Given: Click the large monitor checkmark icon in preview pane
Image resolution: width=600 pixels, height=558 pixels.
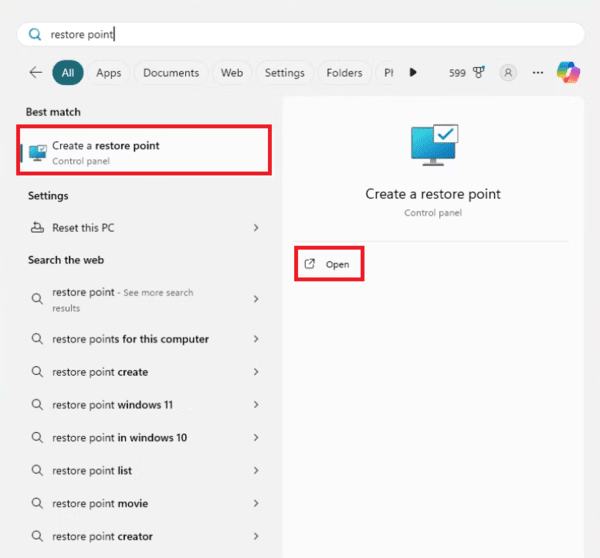Looking at the screenshot, I should (434, 145).
